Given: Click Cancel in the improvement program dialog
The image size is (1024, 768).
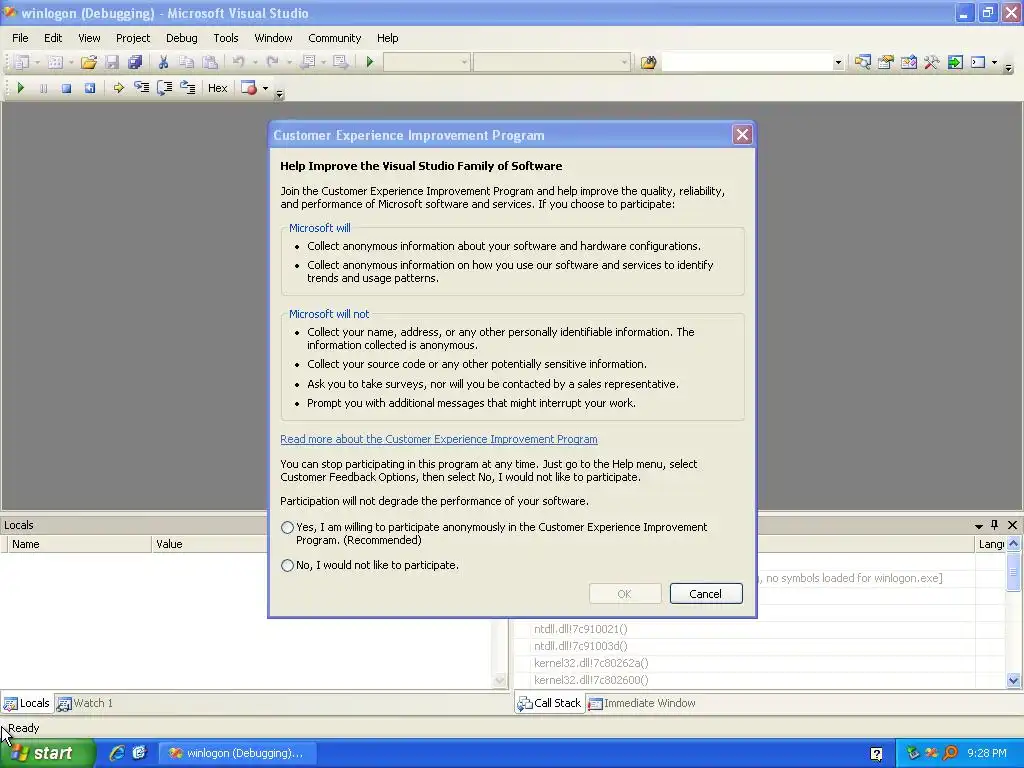Looking at the screenshot, I should (x=706, y=594).
